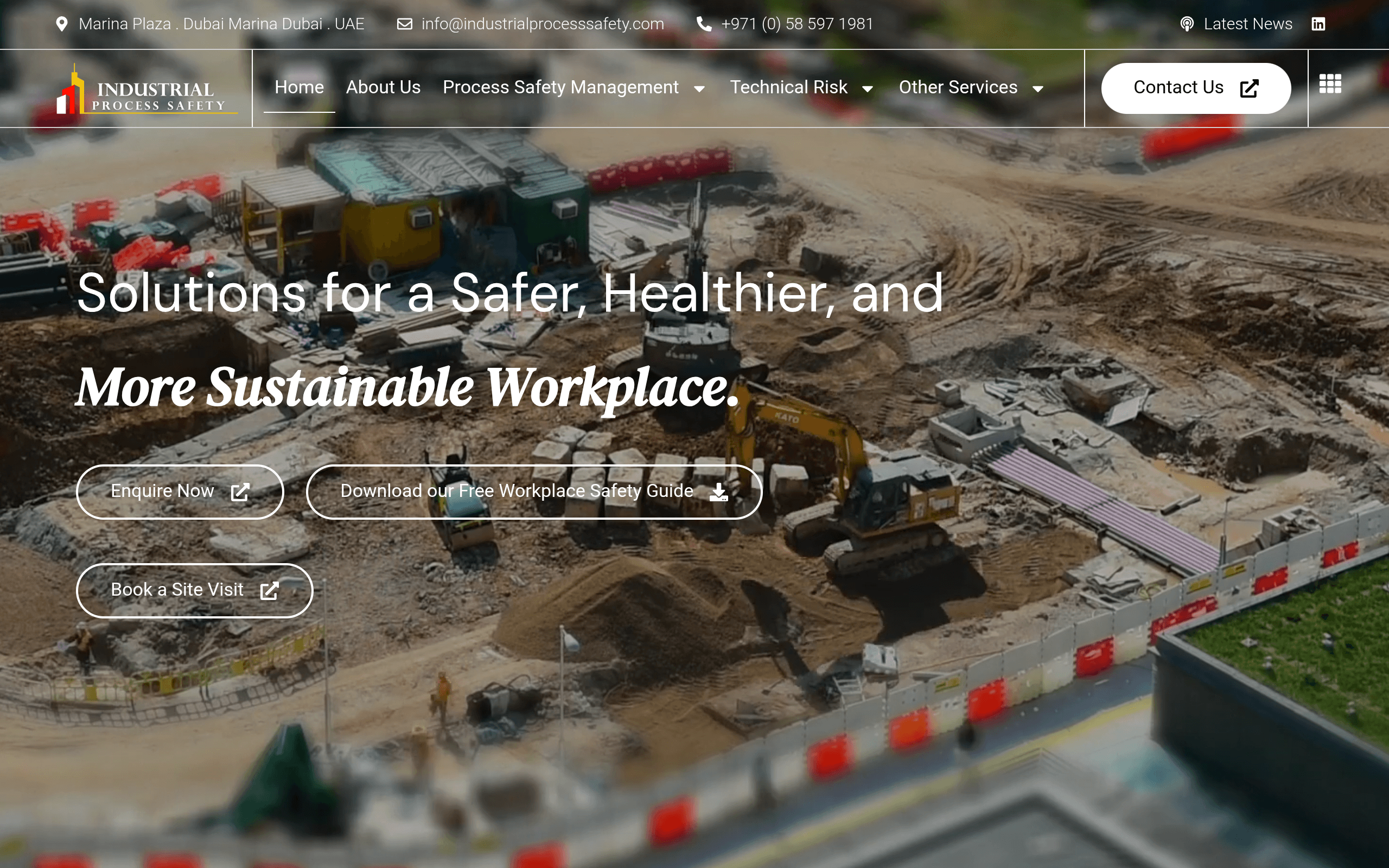The image size is (1389, 868).
Task: Click the info@industrialprocesssafety.com email link
Action: (543, 24)
